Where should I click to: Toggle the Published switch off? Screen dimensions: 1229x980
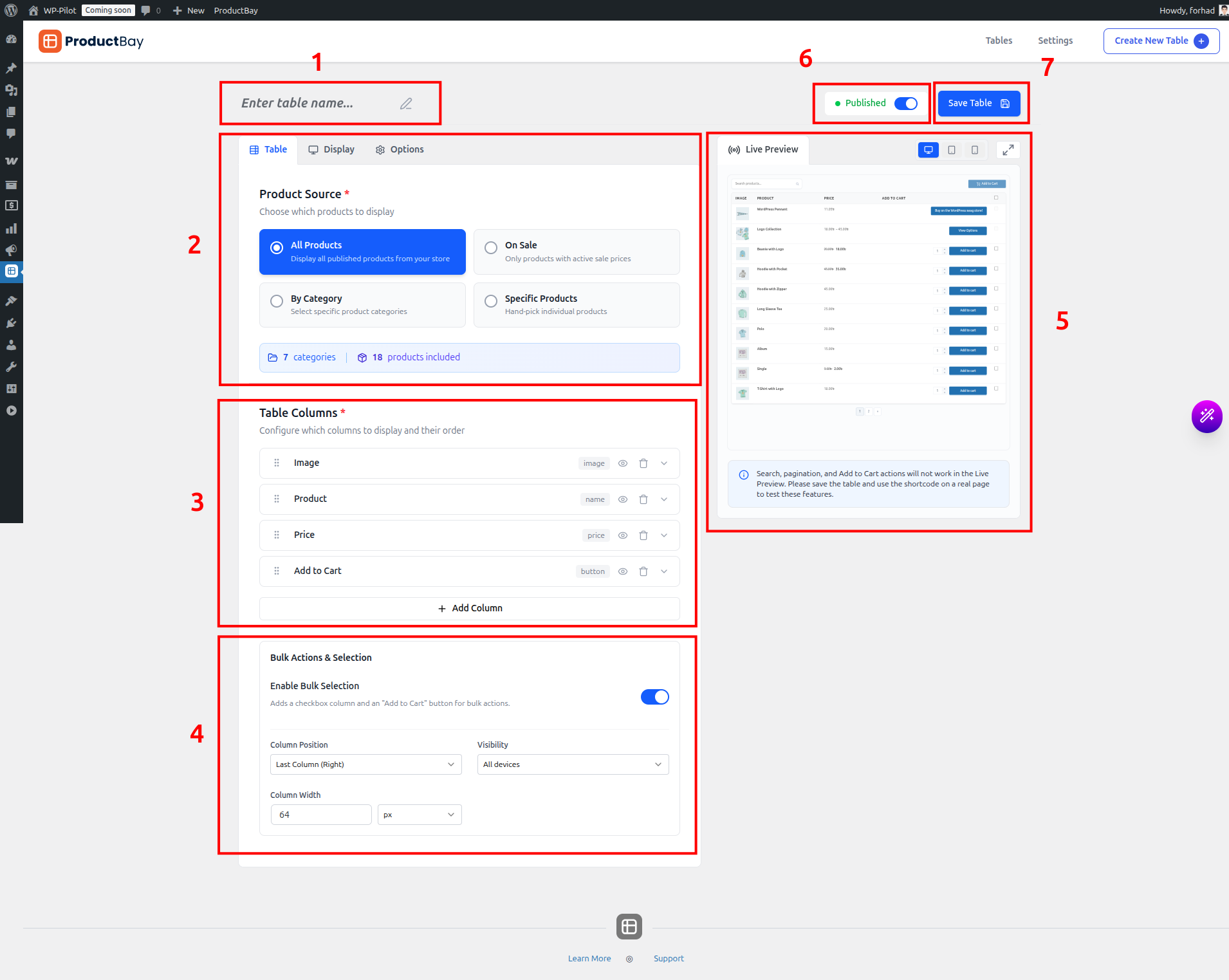tap(905, 103)
